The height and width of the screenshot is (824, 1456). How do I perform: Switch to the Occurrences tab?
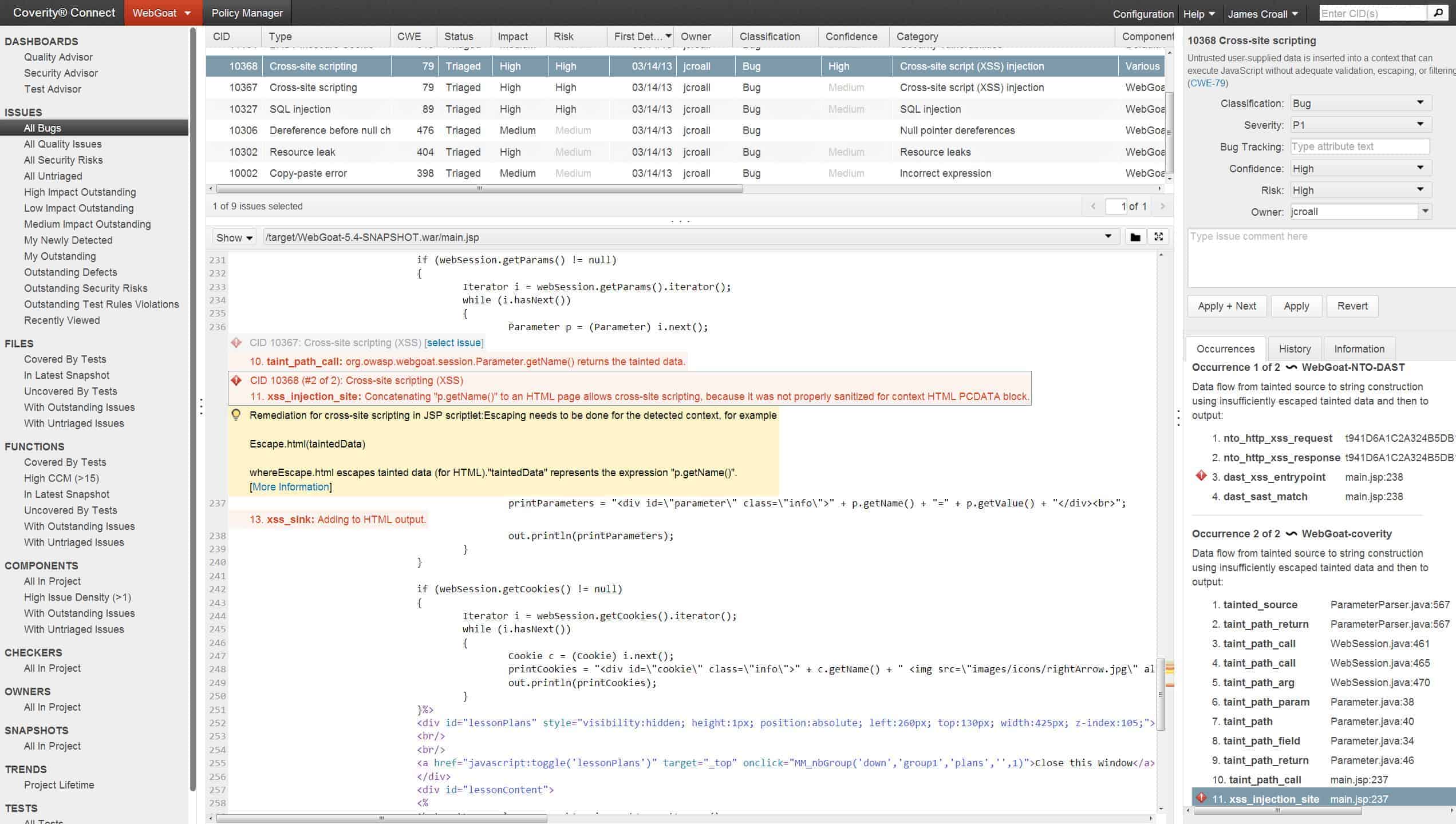[1225, 348]
